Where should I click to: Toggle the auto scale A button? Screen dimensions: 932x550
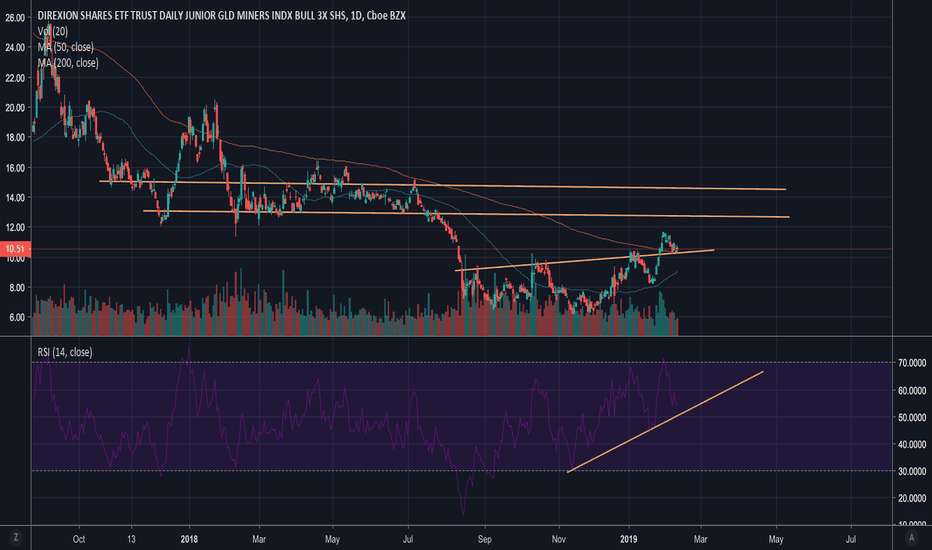[x=911, y=538]
